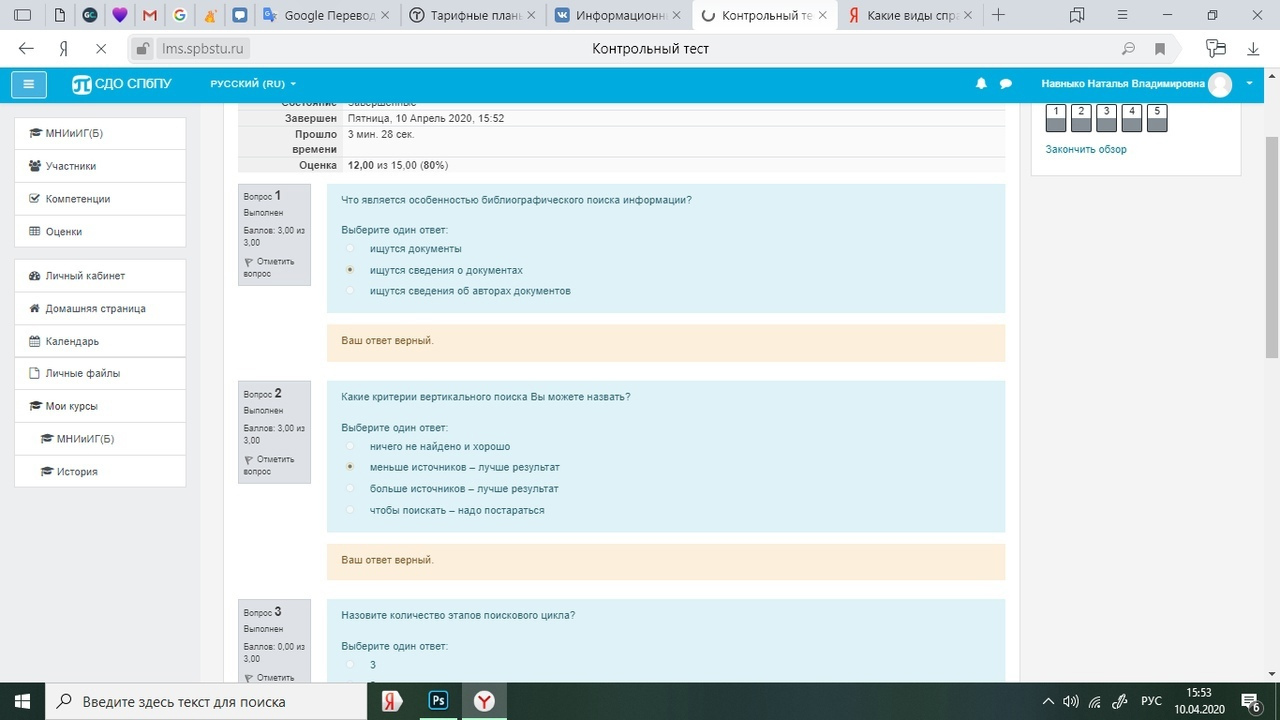Close the Google Перевод tab
1280x720 pixels.
[x=385, y=15]
